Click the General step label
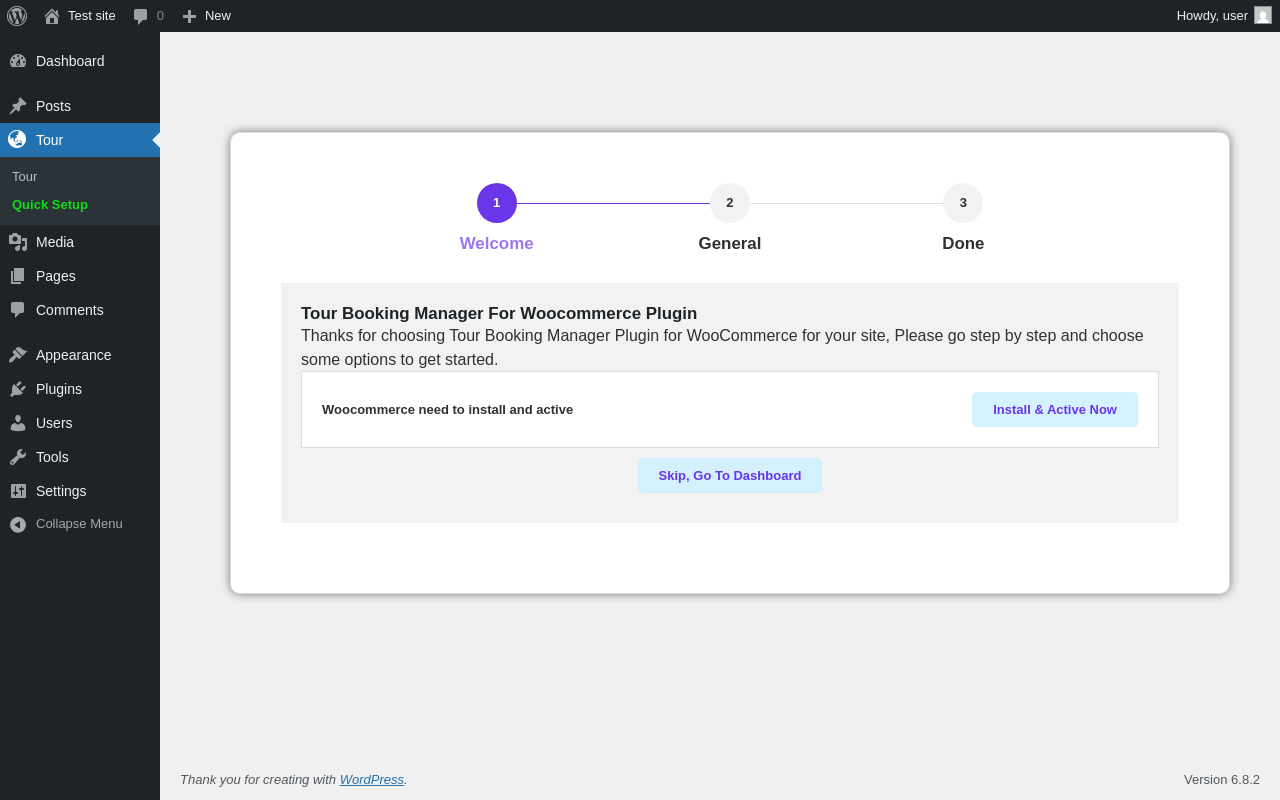Image resolution: width=1280 pixels, height=800 pixels. click(x=730, y=244)
